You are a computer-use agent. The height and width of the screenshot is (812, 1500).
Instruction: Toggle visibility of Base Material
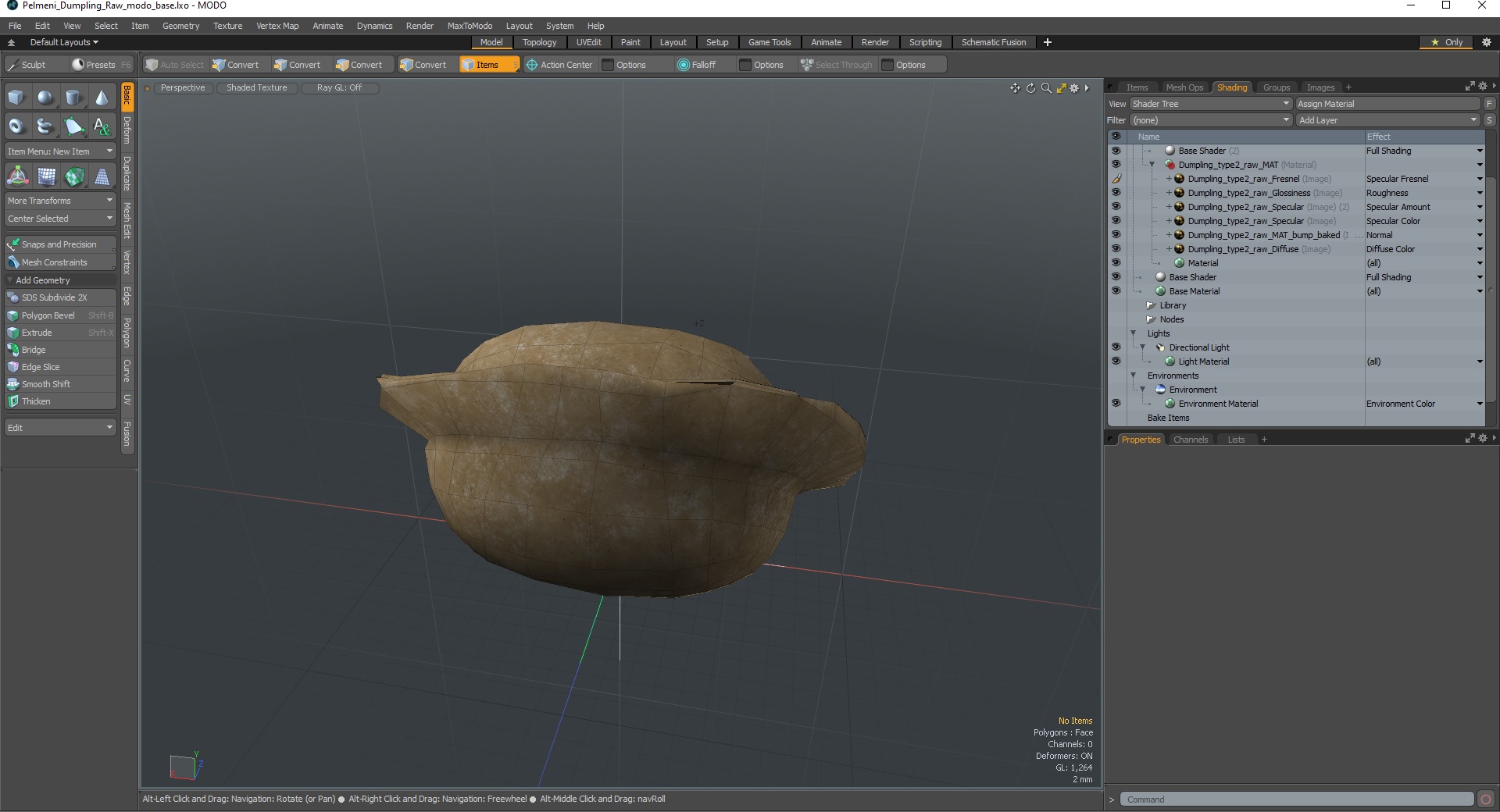1116,291
